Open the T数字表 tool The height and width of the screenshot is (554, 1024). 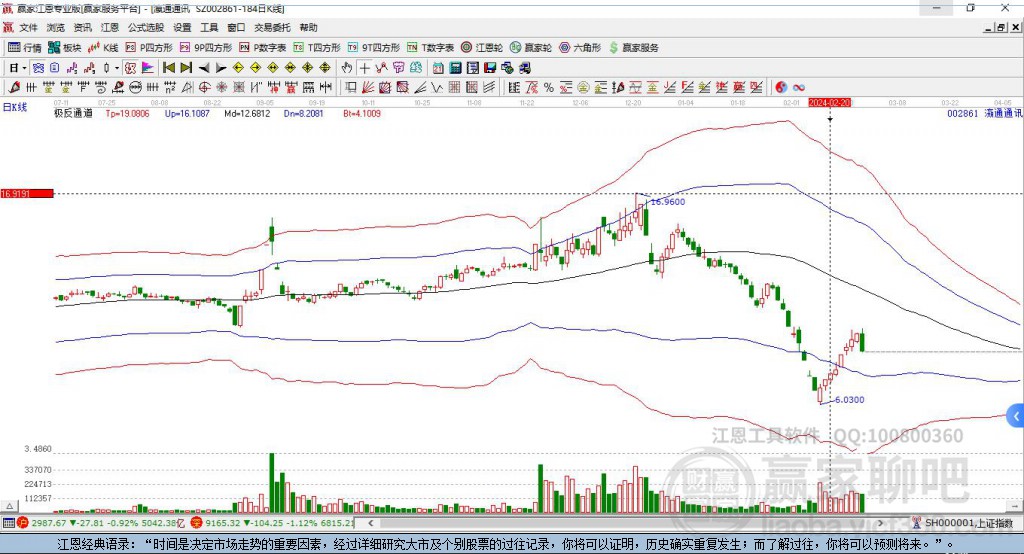(x=430, y=48)
